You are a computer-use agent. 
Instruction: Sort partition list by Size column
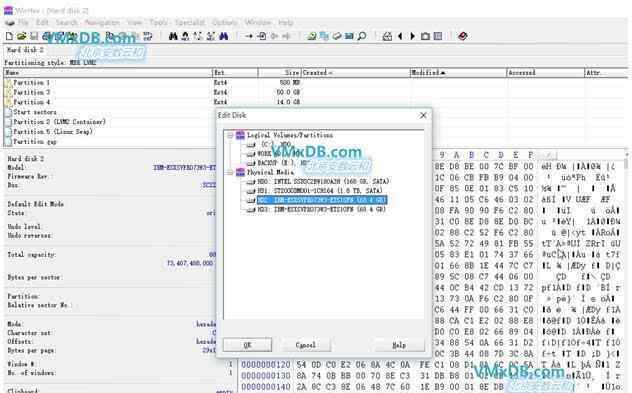(x=279, y=73)
